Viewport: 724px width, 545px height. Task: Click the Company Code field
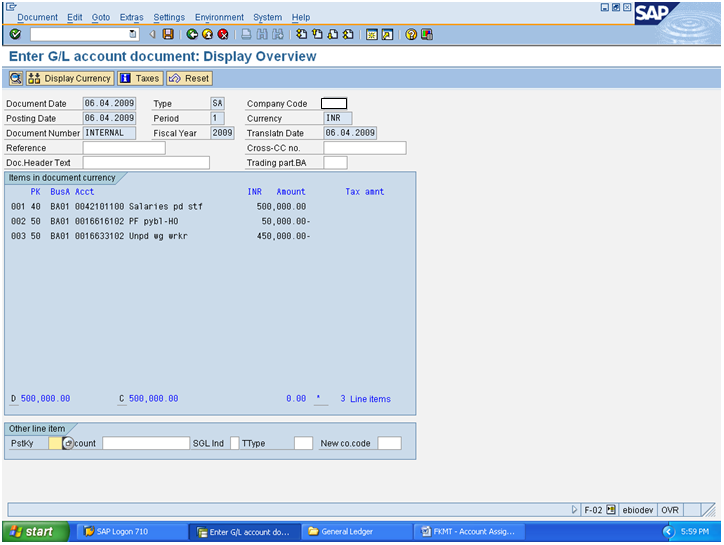click(x=334, y=103)
